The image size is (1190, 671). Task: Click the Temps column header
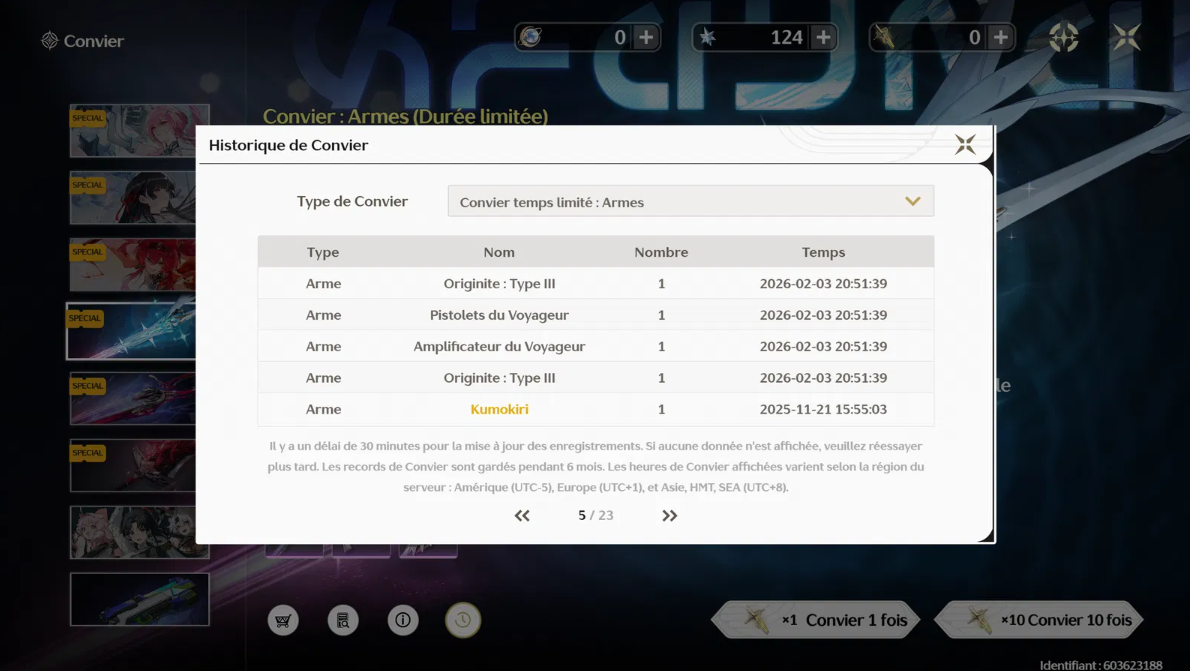[823, 252]
